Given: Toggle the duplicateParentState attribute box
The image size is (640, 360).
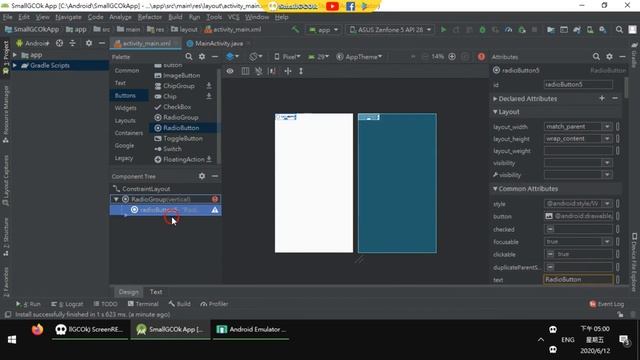Looking at the screenshot, I should (550, 267).
